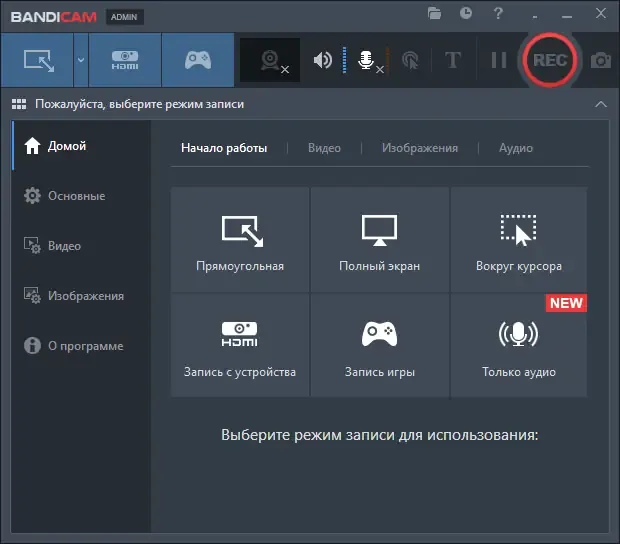Screen dimensions: 620x544
Task: Select rectangle screen recording mode in toolbar
Action: coord(37,60)
